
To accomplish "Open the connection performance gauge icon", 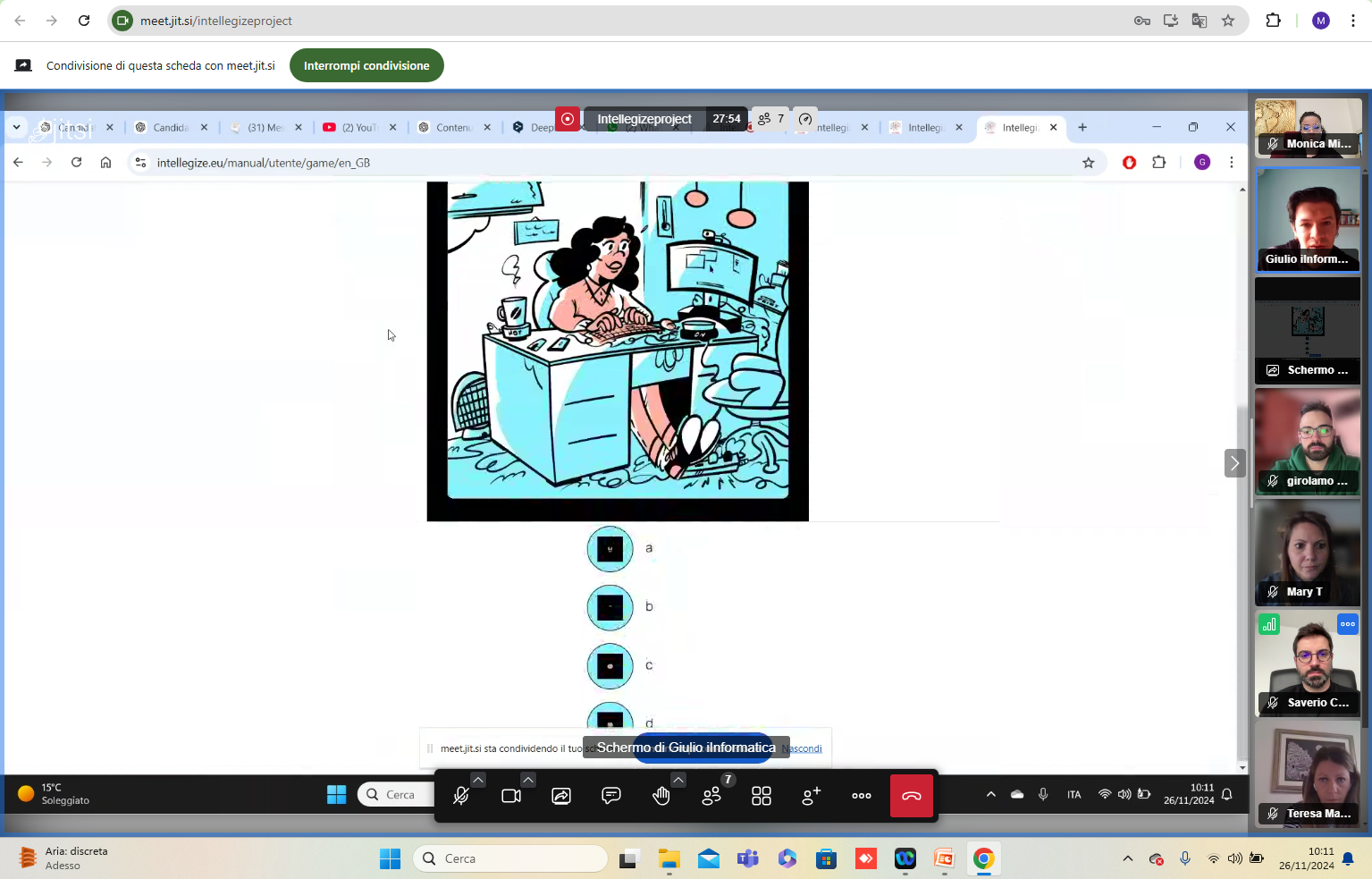I will coord(805,119).
